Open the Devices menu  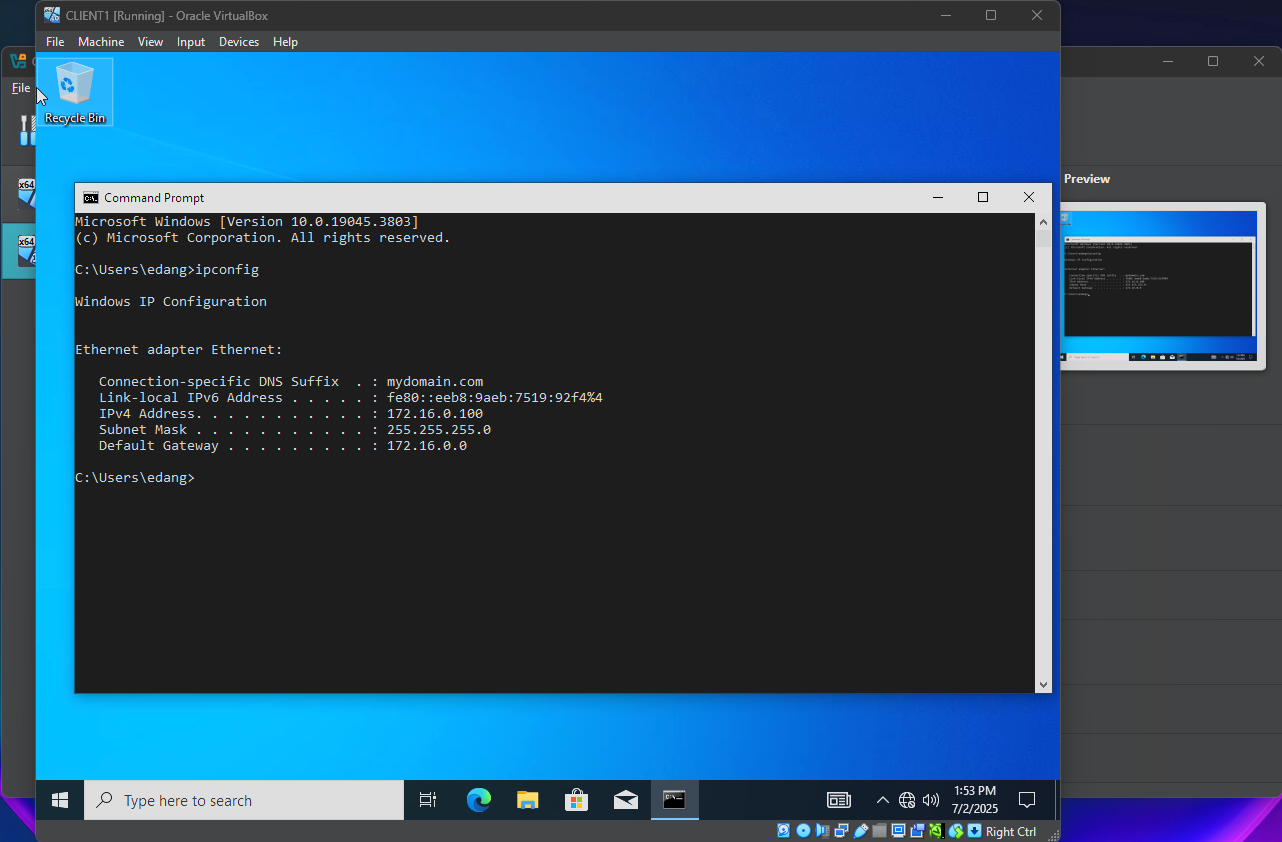(x=239, y=42)
